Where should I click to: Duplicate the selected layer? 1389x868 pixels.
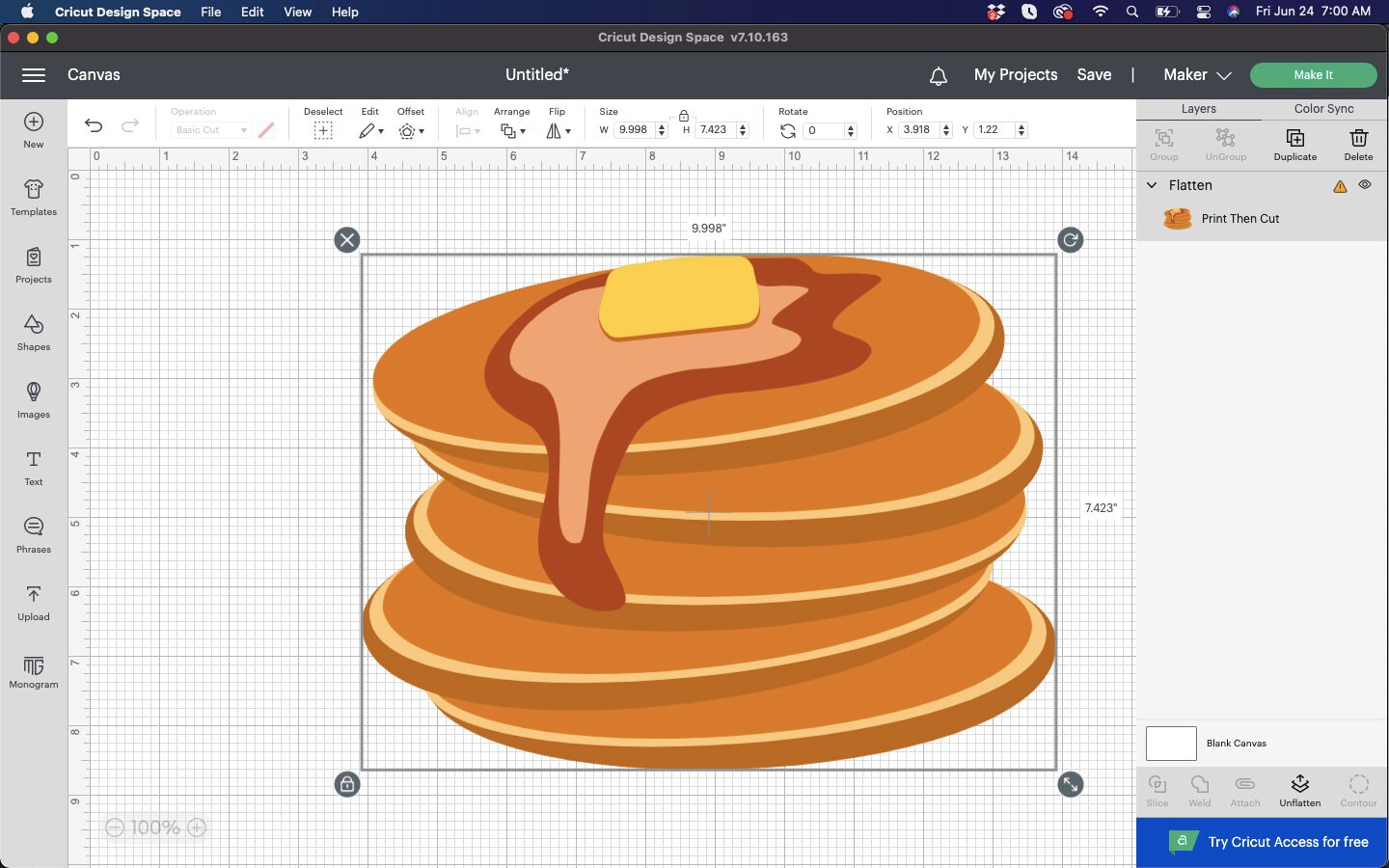pos(1294,145)
